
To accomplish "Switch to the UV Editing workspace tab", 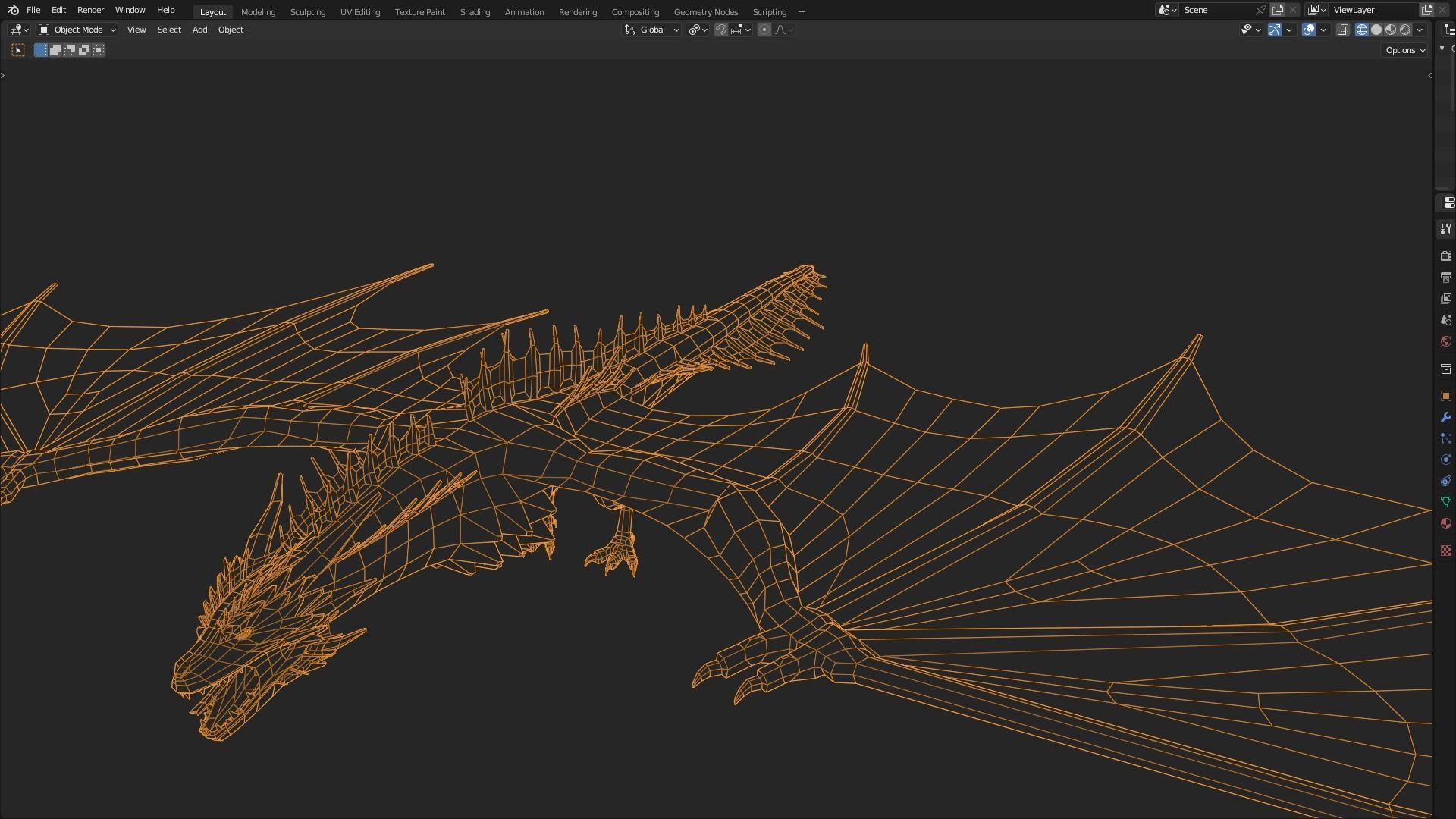I will point(359,12).
